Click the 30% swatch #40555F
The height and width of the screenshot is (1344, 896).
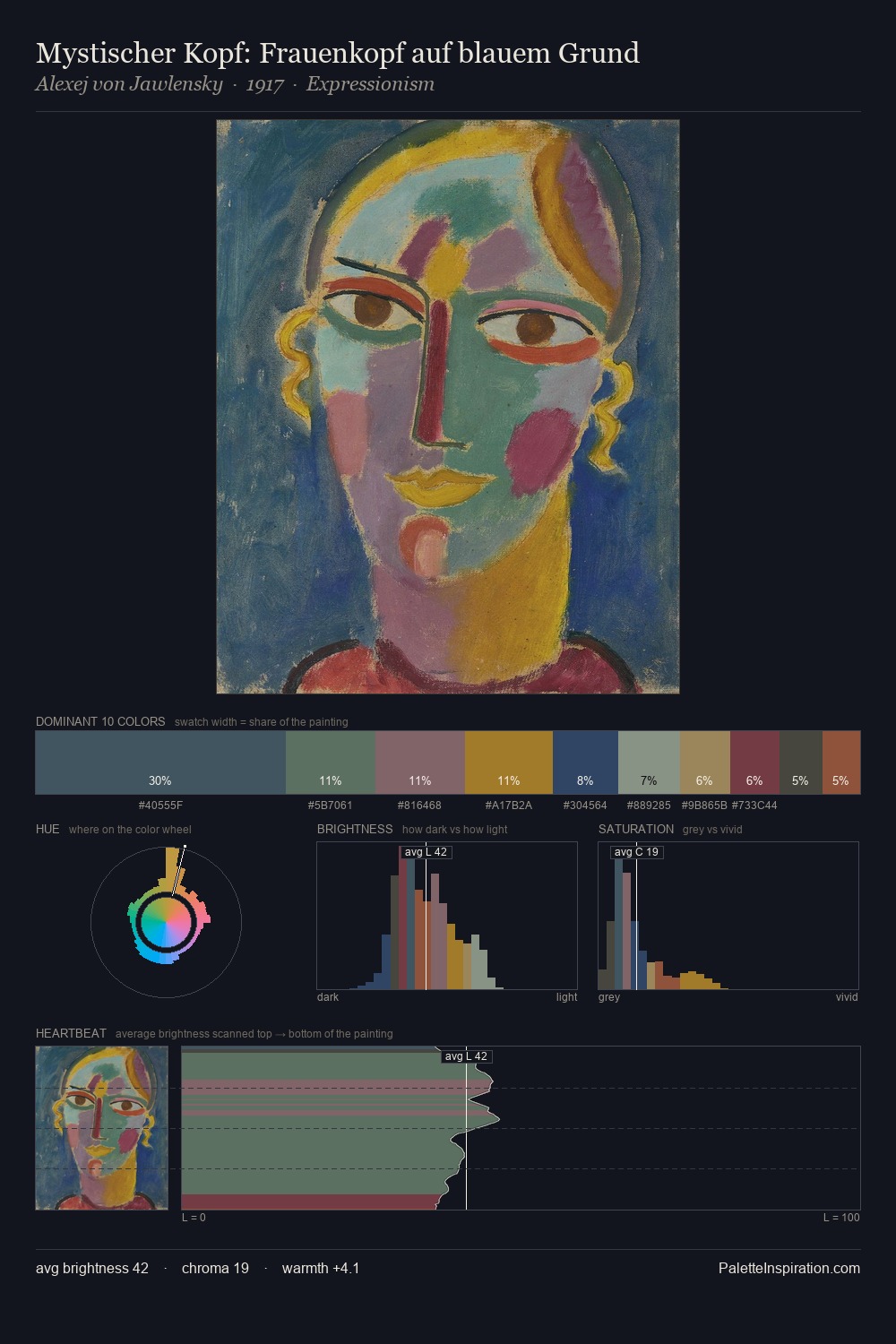click(x=160, y=762)
